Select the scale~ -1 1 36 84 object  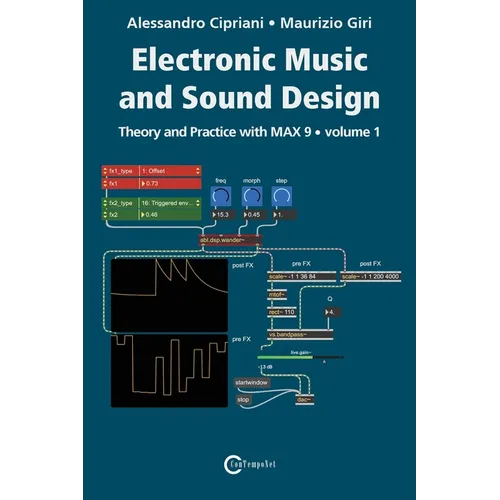click(302, 276)
